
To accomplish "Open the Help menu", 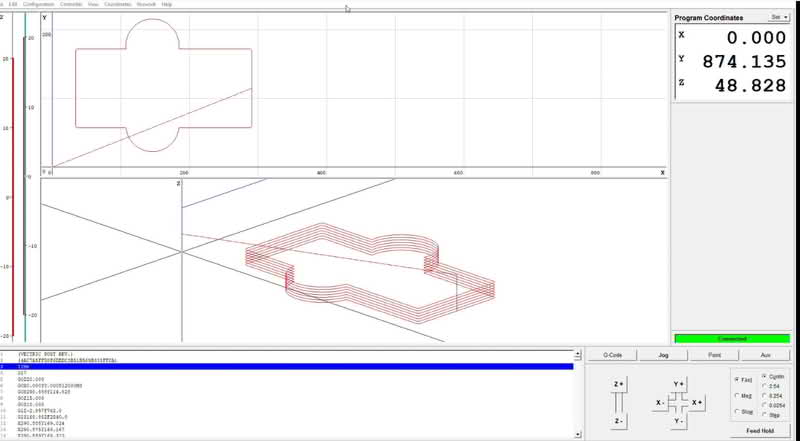I will click(x=167, y=4).
